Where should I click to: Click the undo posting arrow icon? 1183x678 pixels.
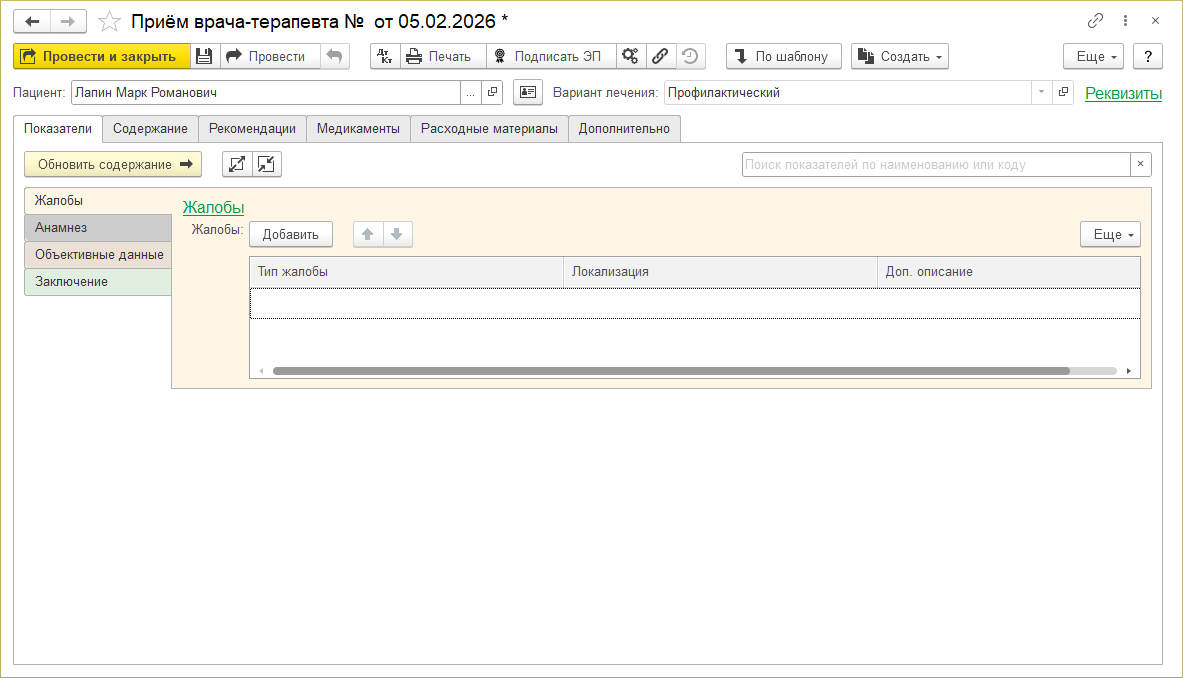point(334,57)
